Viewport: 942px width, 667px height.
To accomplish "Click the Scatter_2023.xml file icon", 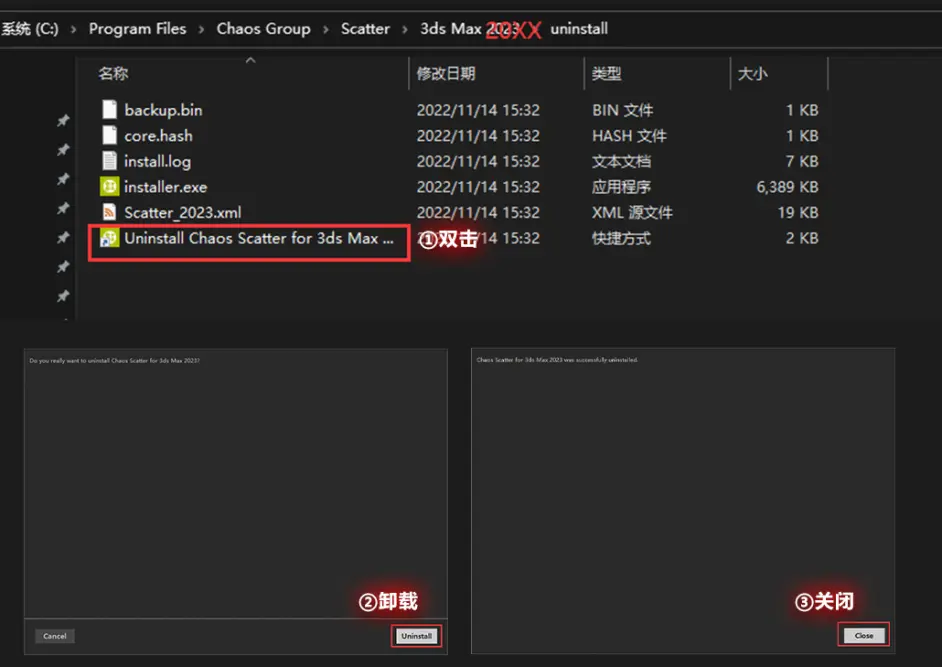I will coord(109,212).
